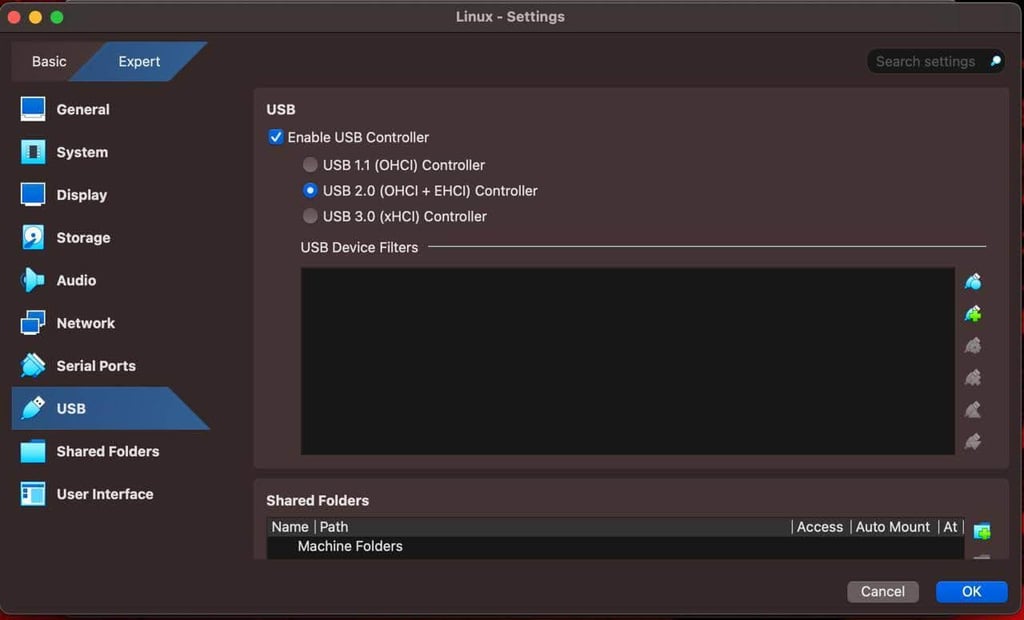1024x620 pixels.
Task: Click the remove USB filter icon
Action: tap(973, 378)
